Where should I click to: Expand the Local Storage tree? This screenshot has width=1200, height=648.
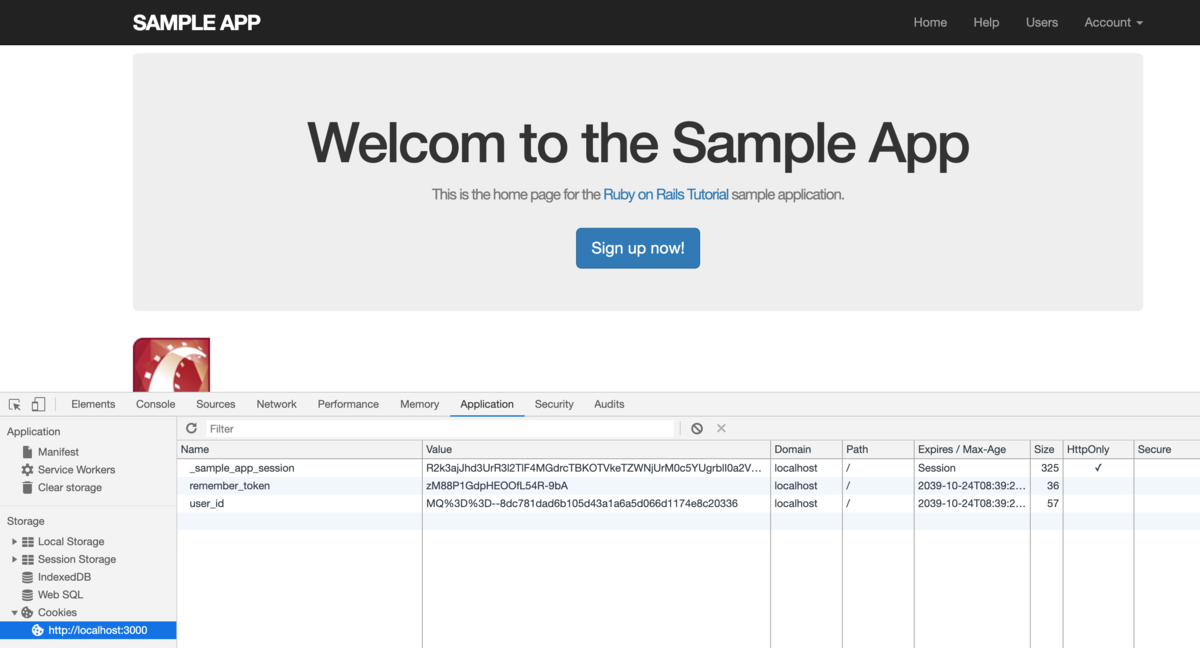[14, 542]
